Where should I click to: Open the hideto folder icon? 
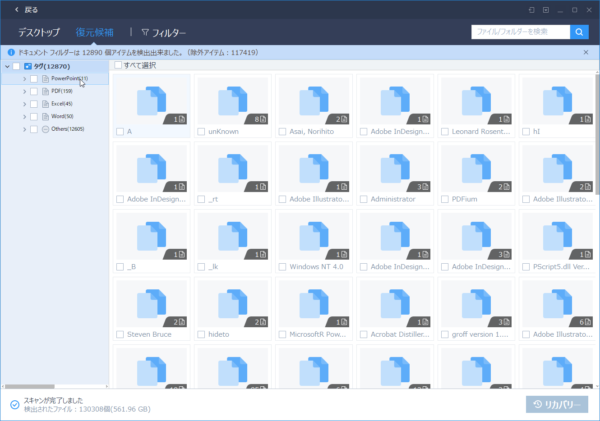coord(233,304)
